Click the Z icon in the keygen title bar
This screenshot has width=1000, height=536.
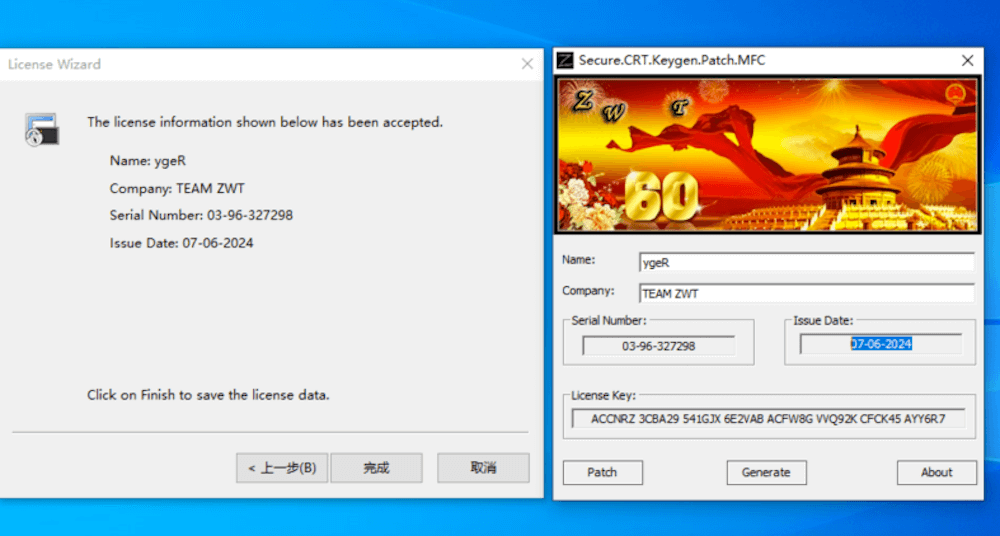click(565, 61)
